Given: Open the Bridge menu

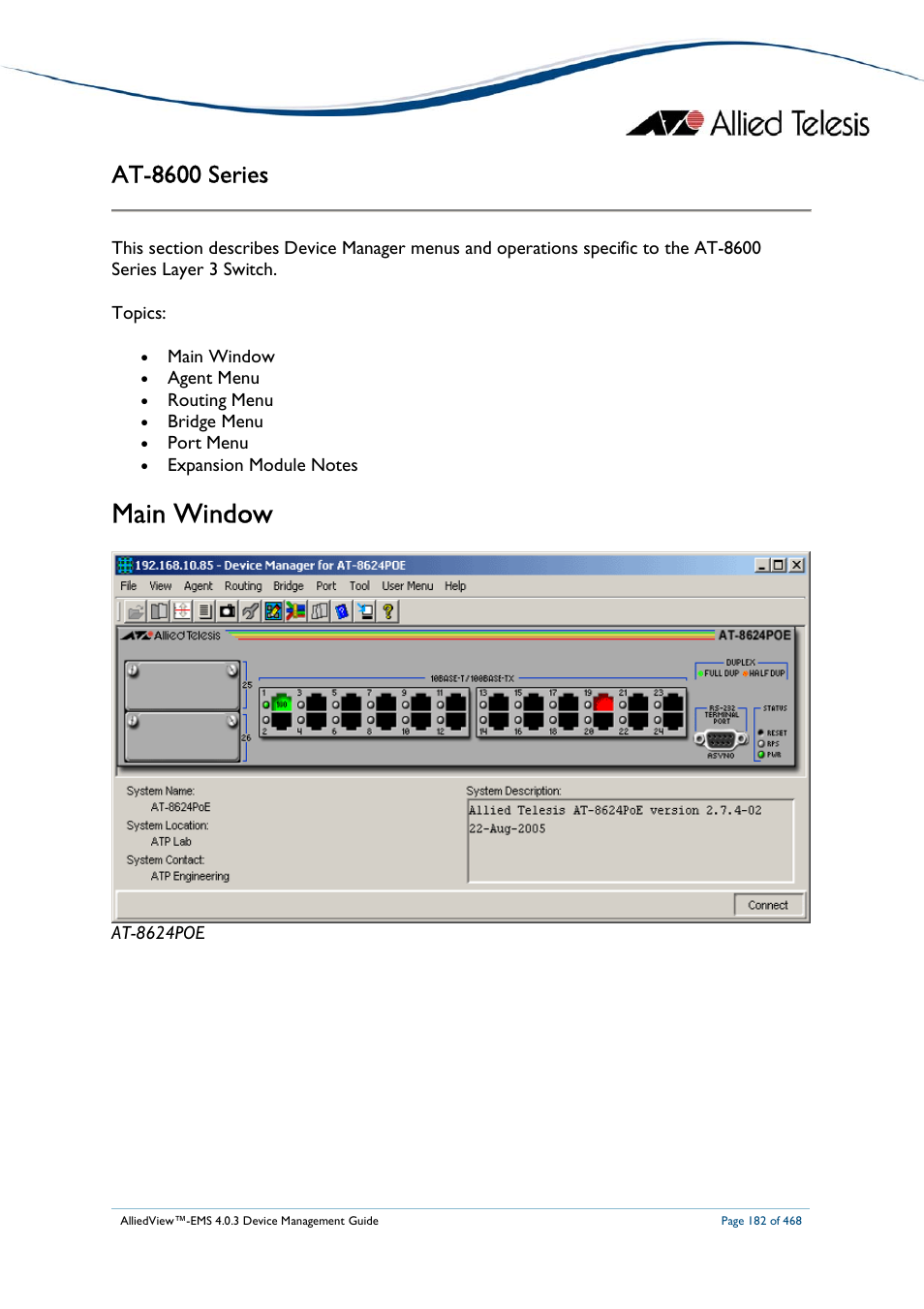Looking at the screenshot, I should (x=289, y=586).
